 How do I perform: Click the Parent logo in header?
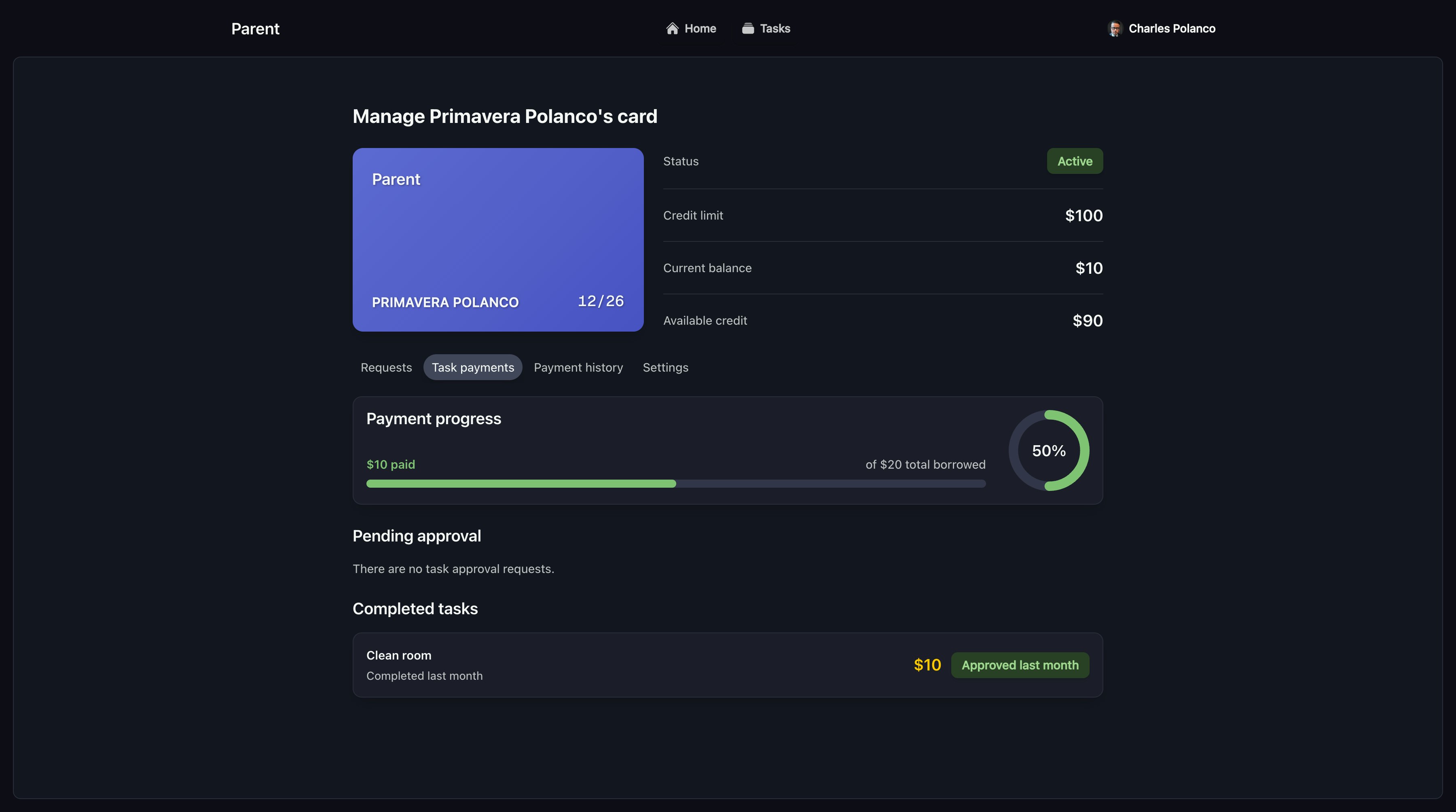(x=255, y=29)
